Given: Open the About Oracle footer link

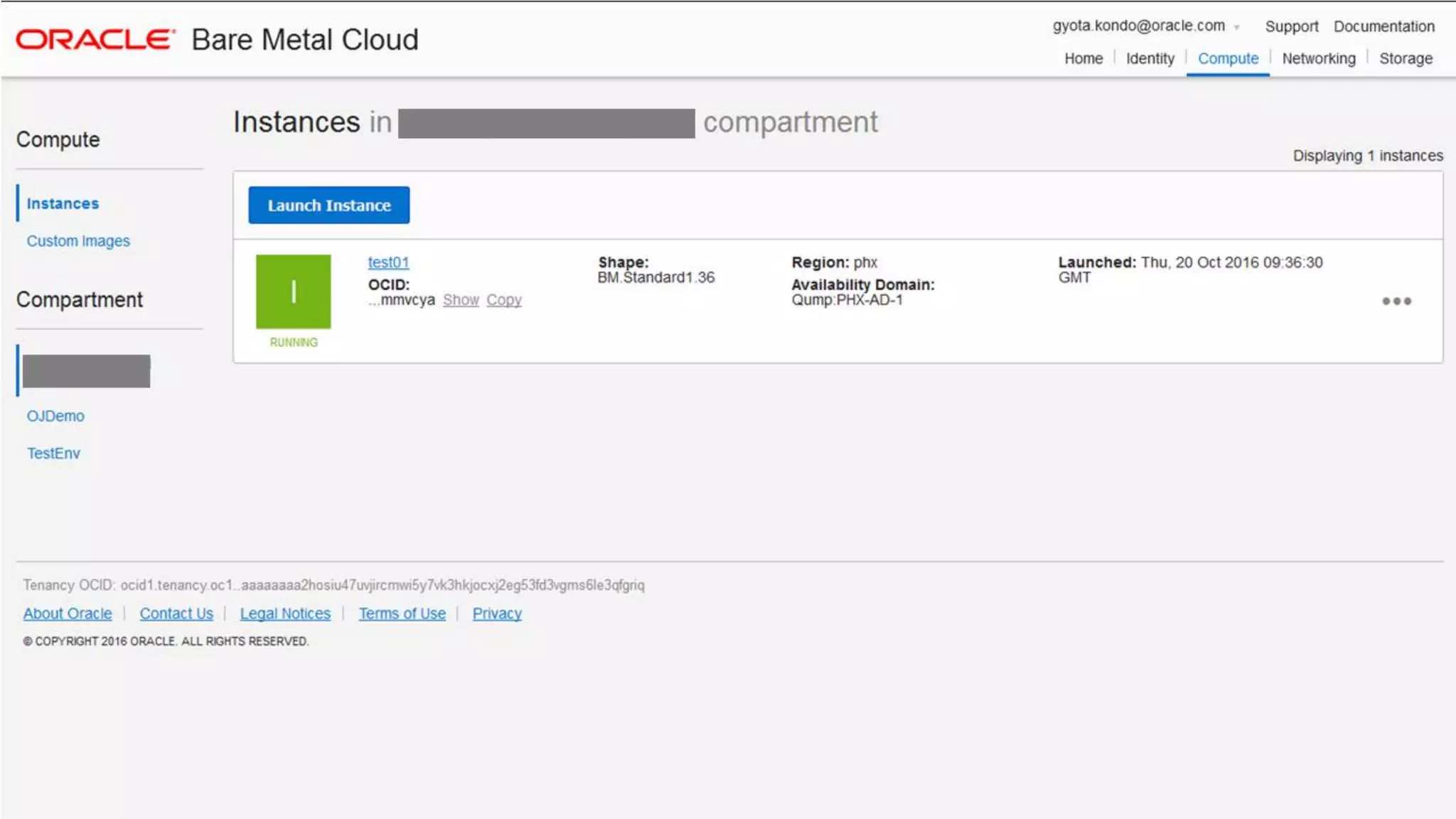Looking at the screenshot, I should [68, 614].
